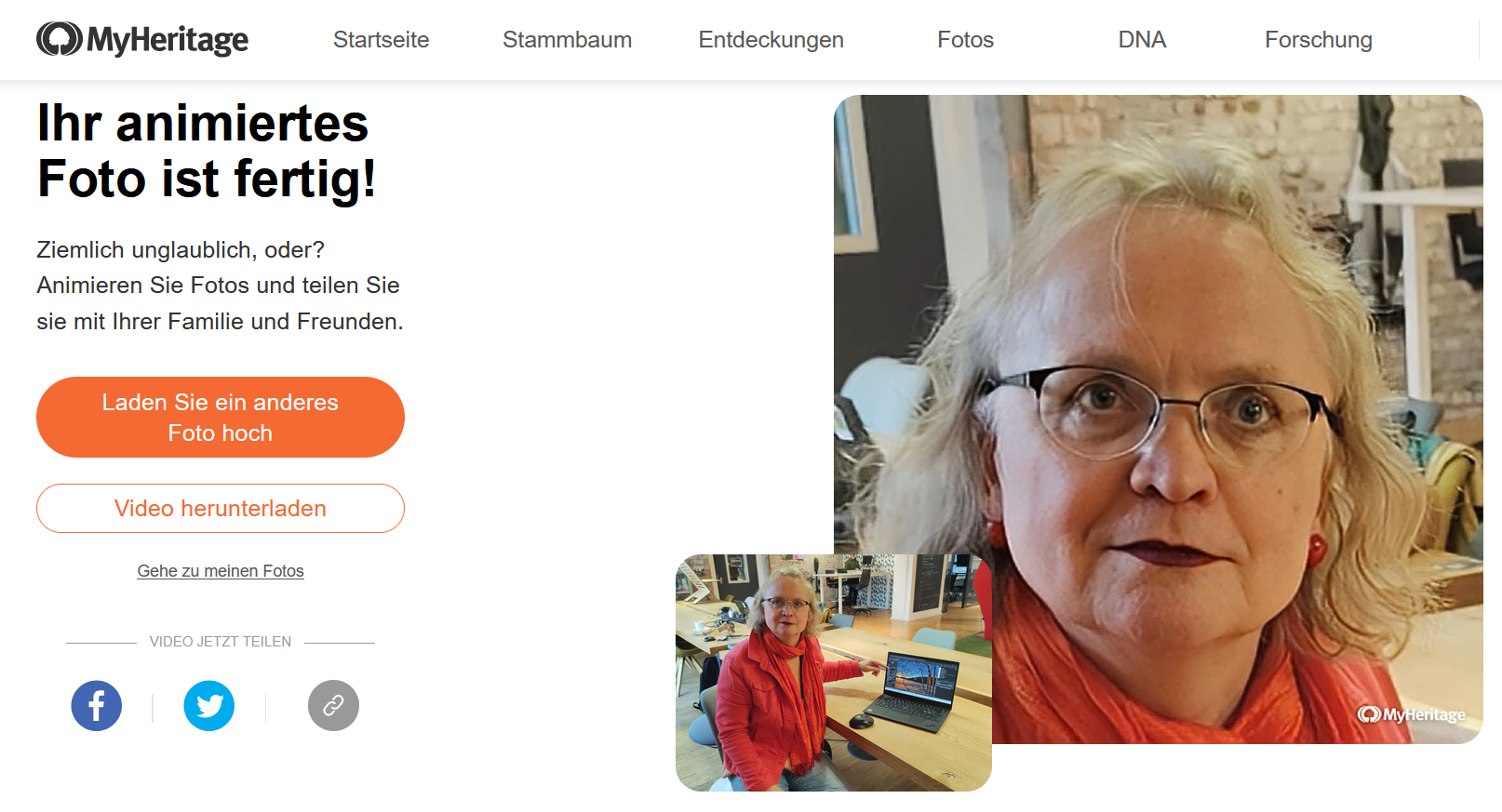Click the Ziemlich unglaublich description text

pyautogui.click(x=221, y=286)
